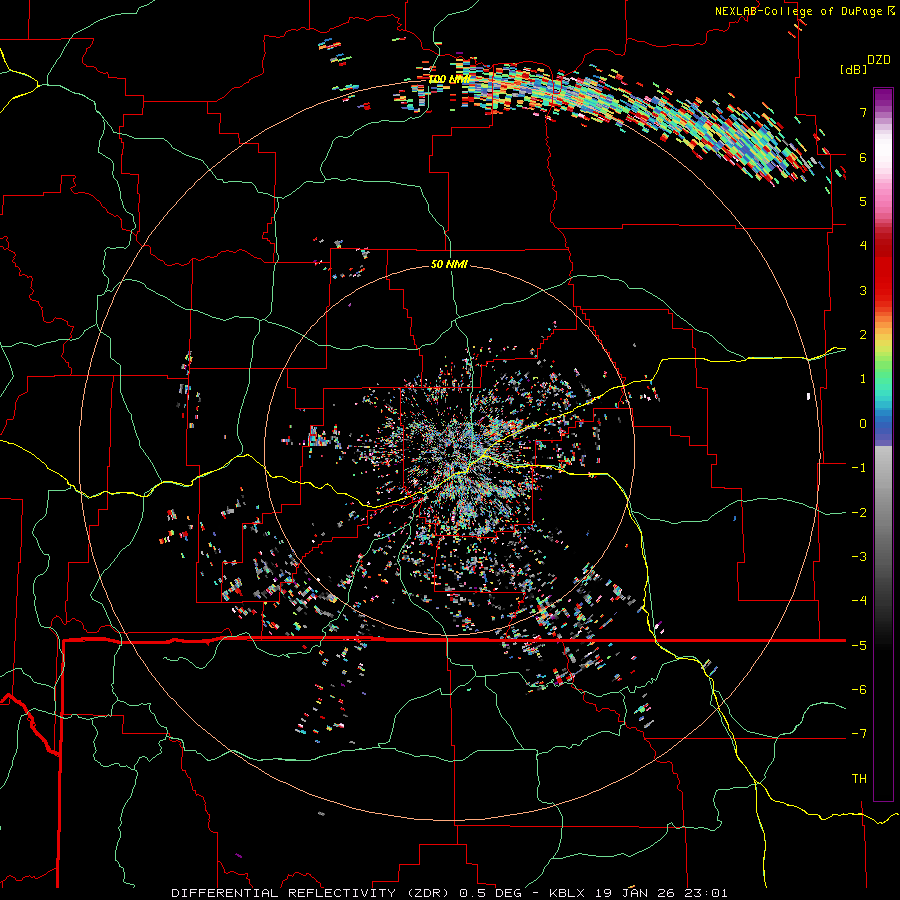
Task: Select the 7 value on the dB scale
Action: (x=863, y=112)
